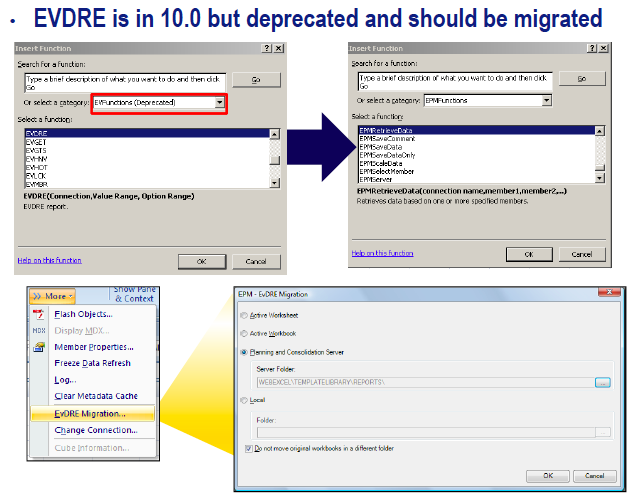637x503 pixels.
Task: Click down arrow of EVDRE function list scrollbar
Action: (275, 183)
